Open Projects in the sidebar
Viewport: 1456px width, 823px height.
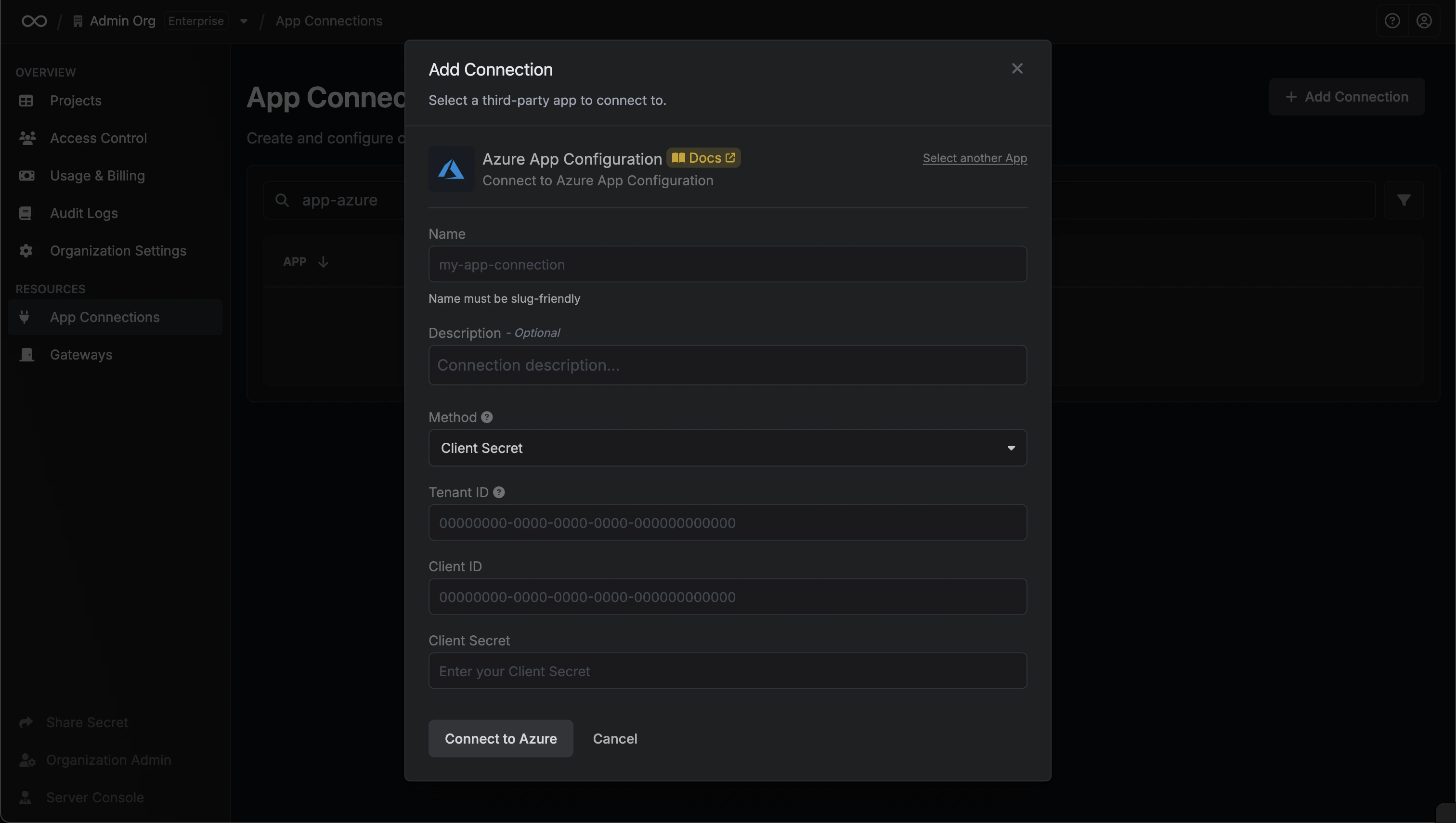pos(115,101)
